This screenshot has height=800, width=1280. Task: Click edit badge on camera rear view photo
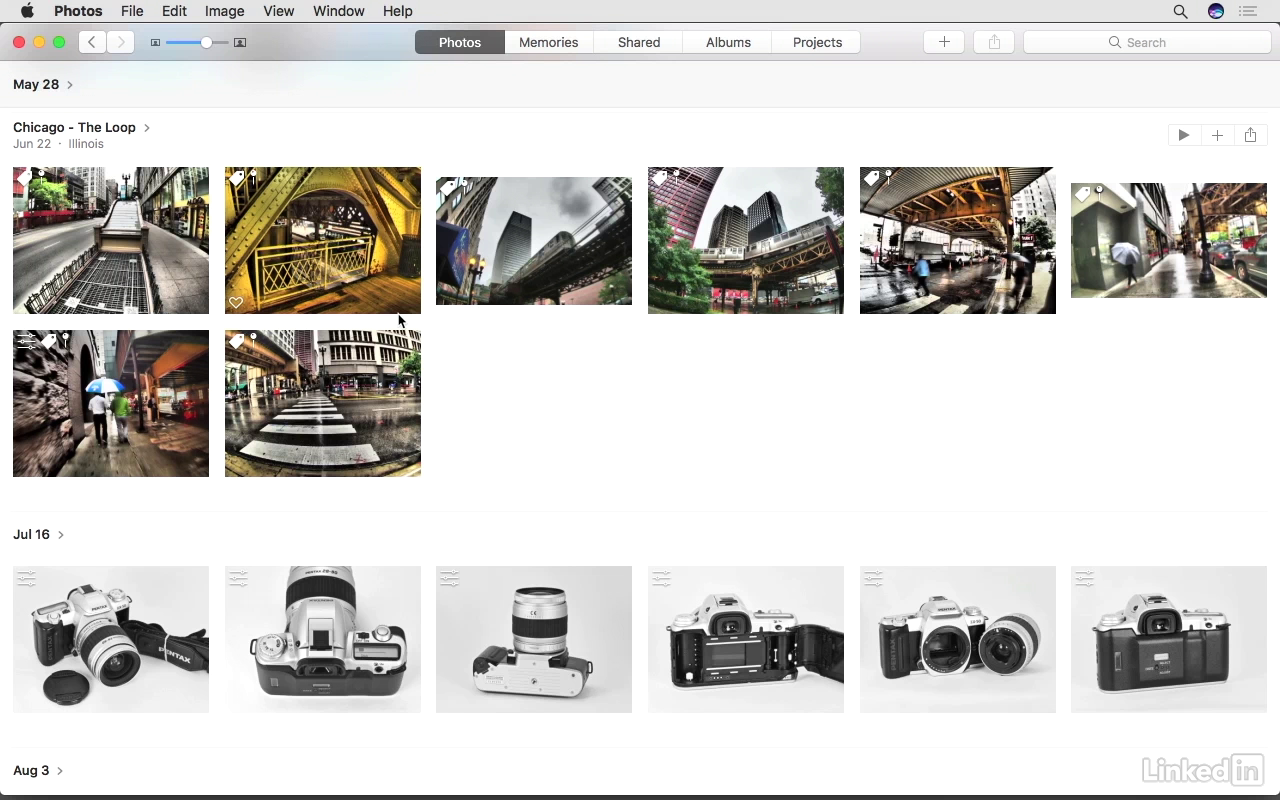click(x=1085, y=578)
